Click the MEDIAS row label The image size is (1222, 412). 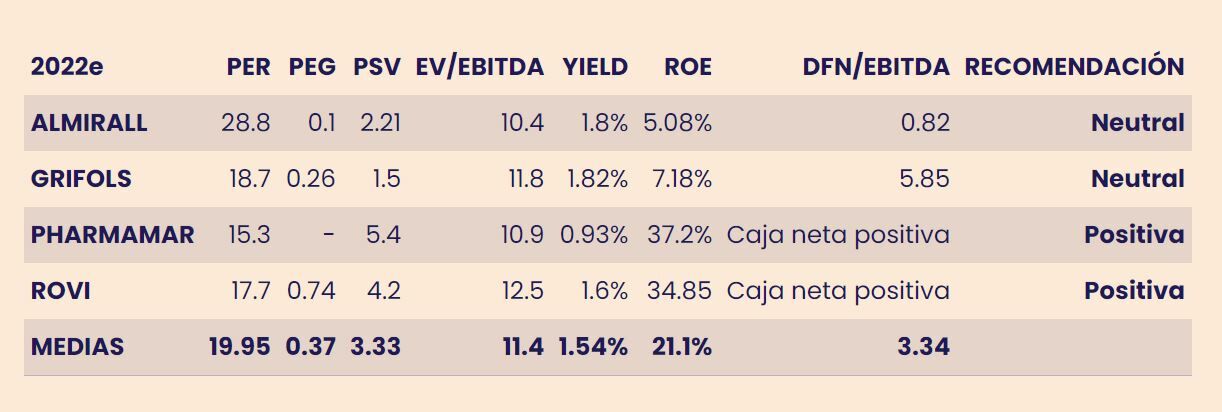tap(77, 347)
